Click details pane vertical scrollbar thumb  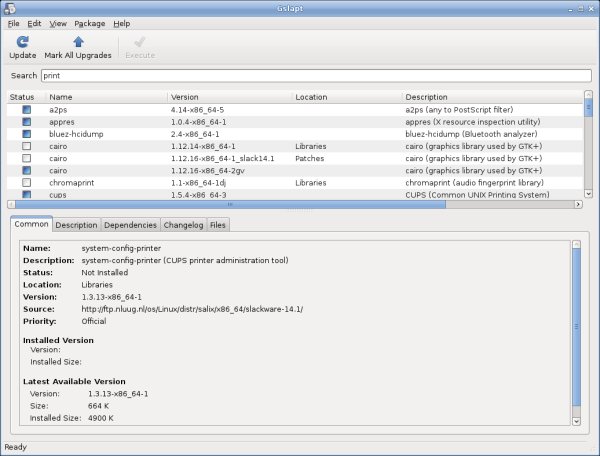[x=576, y=327]
